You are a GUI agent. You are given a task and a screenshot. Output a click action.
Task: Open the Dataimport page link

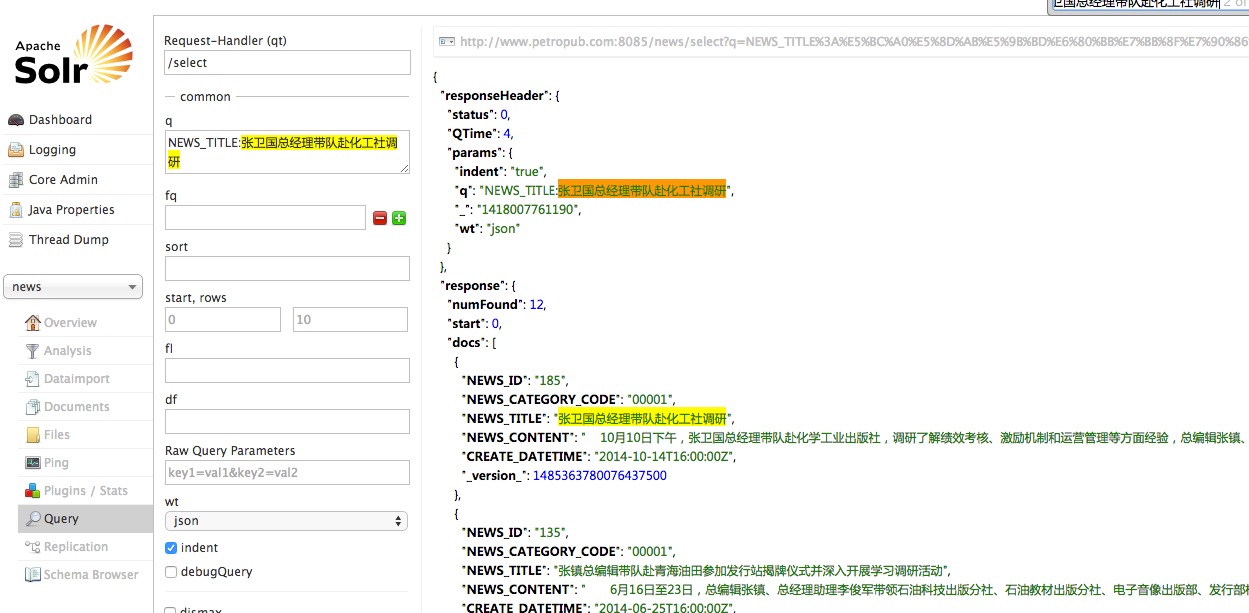point(77,379)
